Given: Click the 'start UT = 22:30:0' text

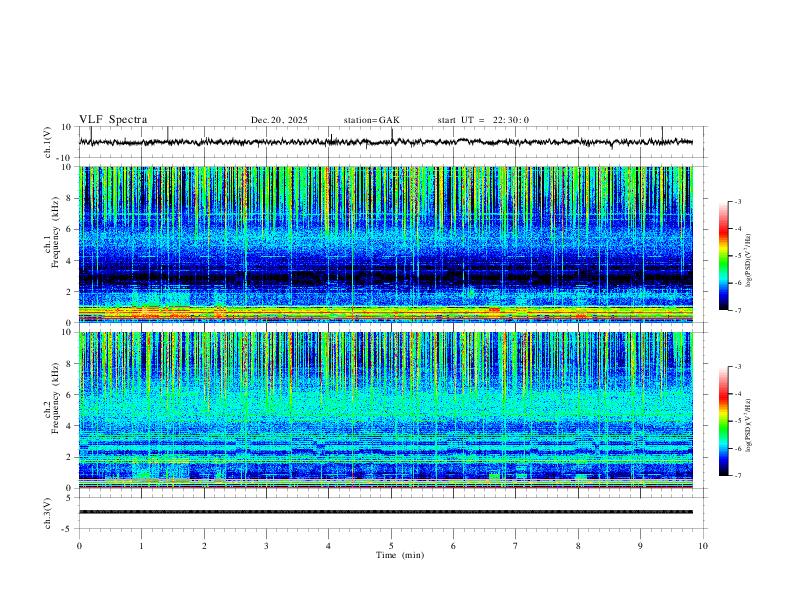Looking at the screenshot, I should [x=483, y=120].
